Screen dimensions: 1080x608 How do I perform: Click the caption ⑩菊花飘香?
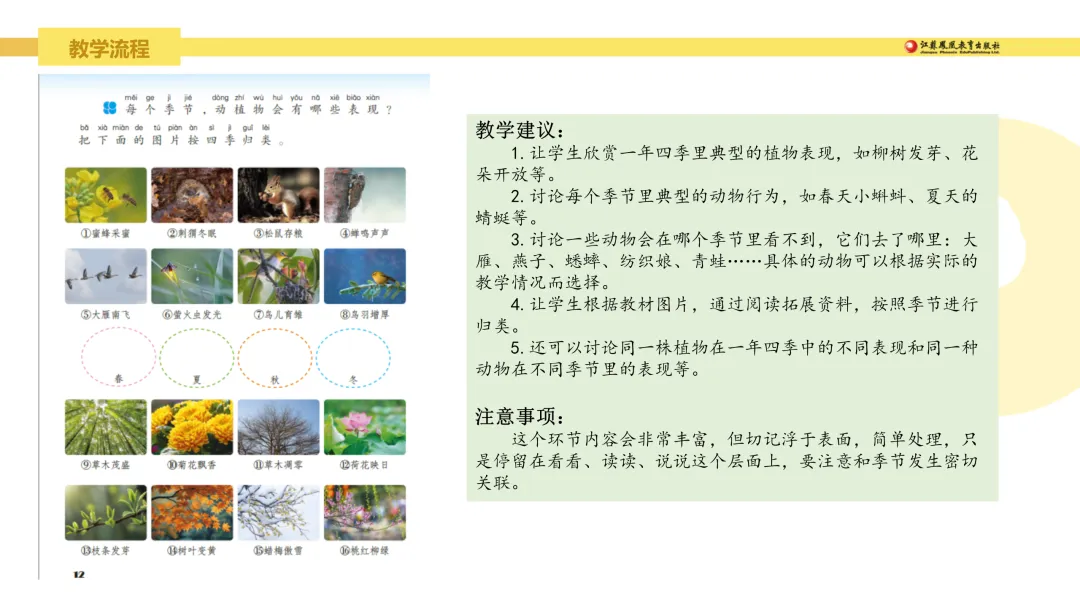coord(191,465)
